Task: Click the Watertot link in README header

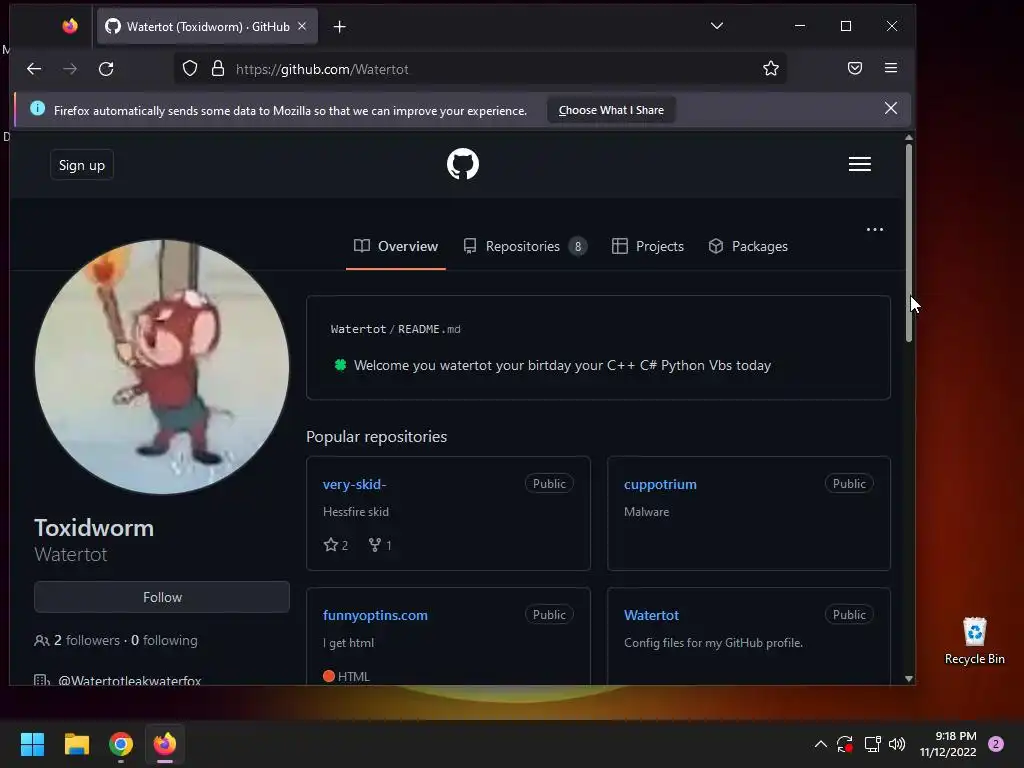Action: [x=359, y=329]
